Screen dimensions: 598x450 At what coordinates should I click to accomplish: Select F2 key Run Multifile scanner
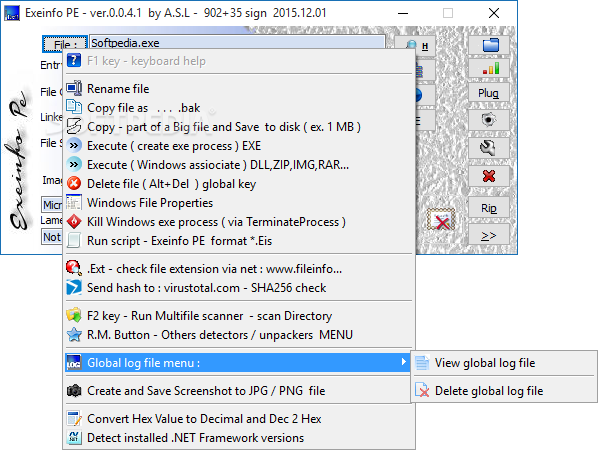(239, 316)
